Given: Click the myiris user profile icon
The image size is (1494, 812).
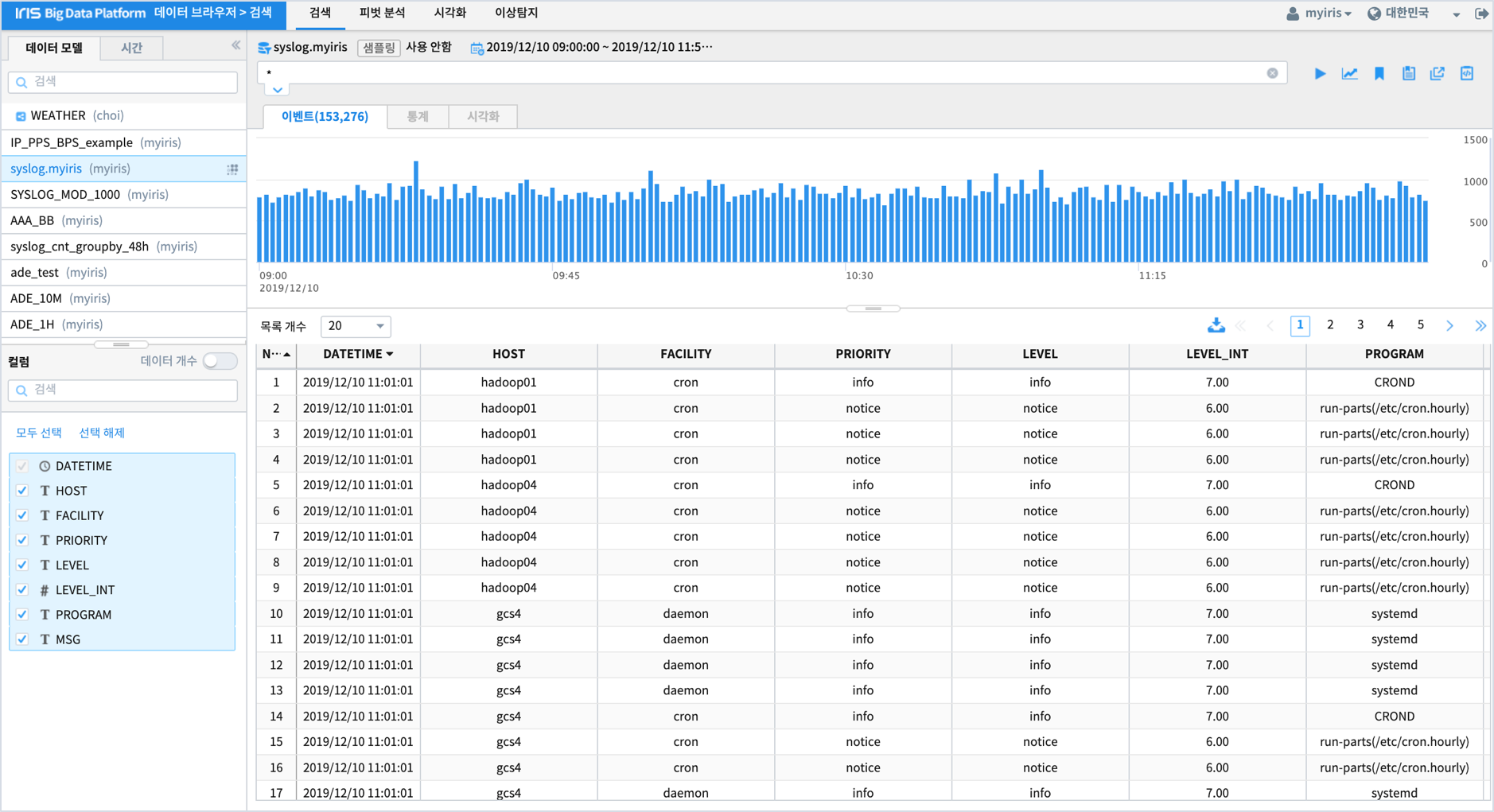Looking at the screenshot, I should [1293, 14].
